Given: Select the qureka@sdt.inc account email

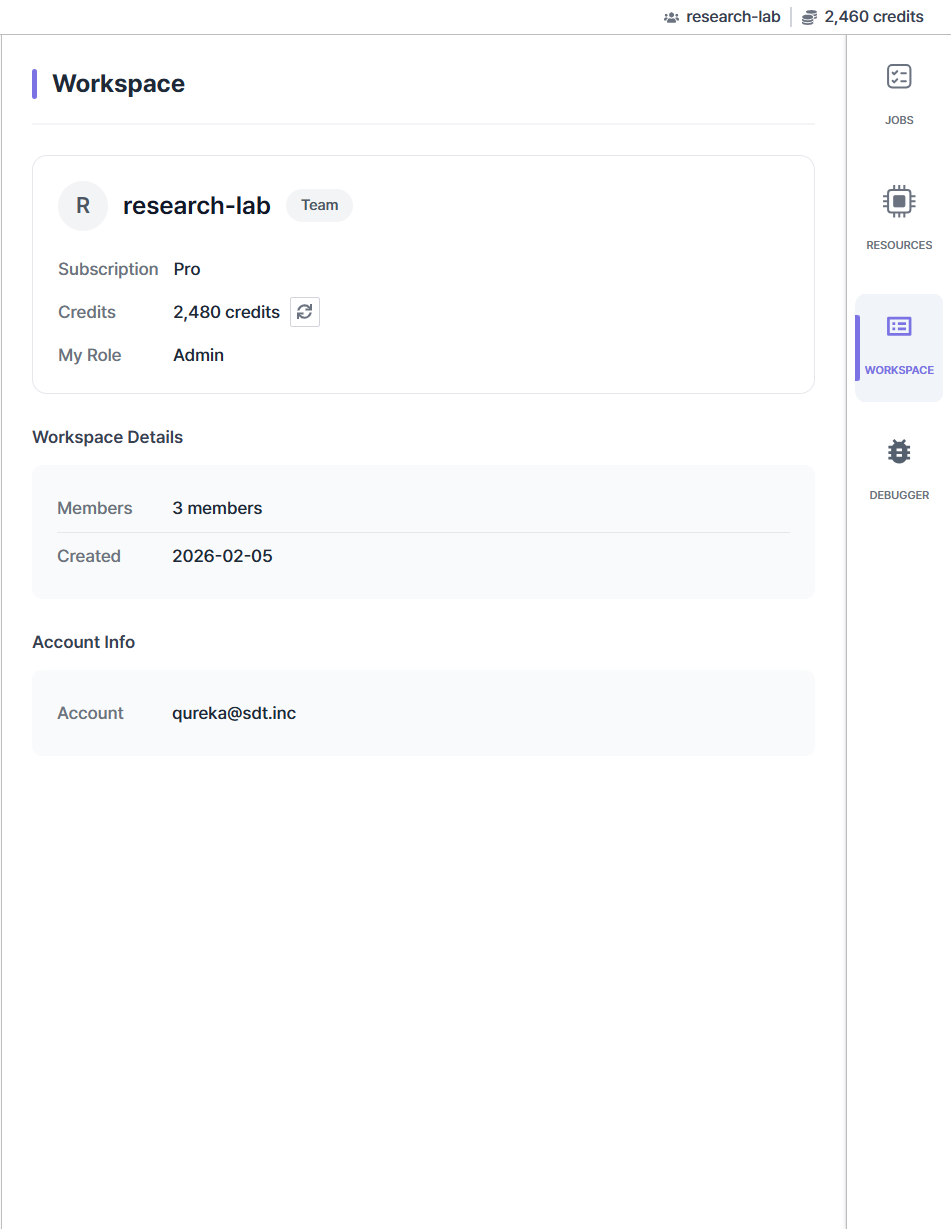Looking at the screenshot, I should pyautogui.click(x=234, y=713).
